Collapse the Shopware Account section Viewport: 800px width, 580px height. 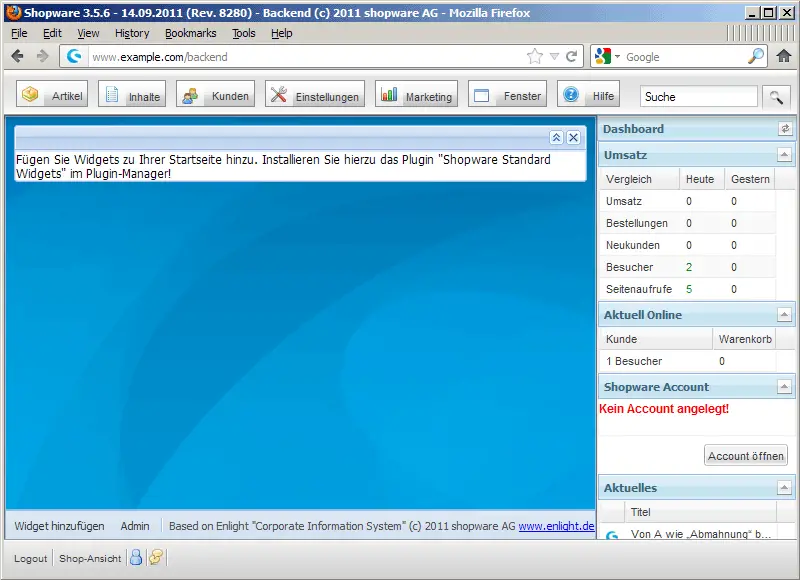pos(784,387)
